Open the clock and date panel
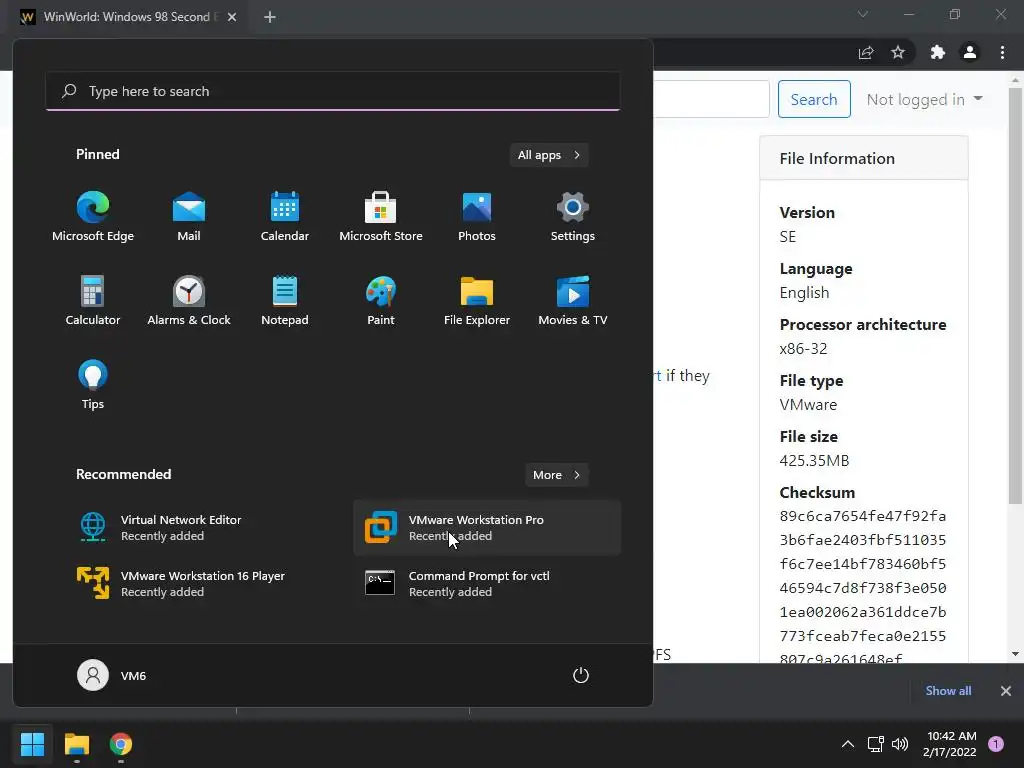 950,744
